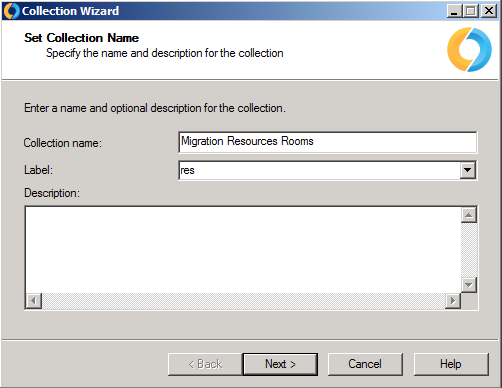Cancel the Collection Wizard
Viewport: 502px width, 388px height.
[x=365, y=364]
